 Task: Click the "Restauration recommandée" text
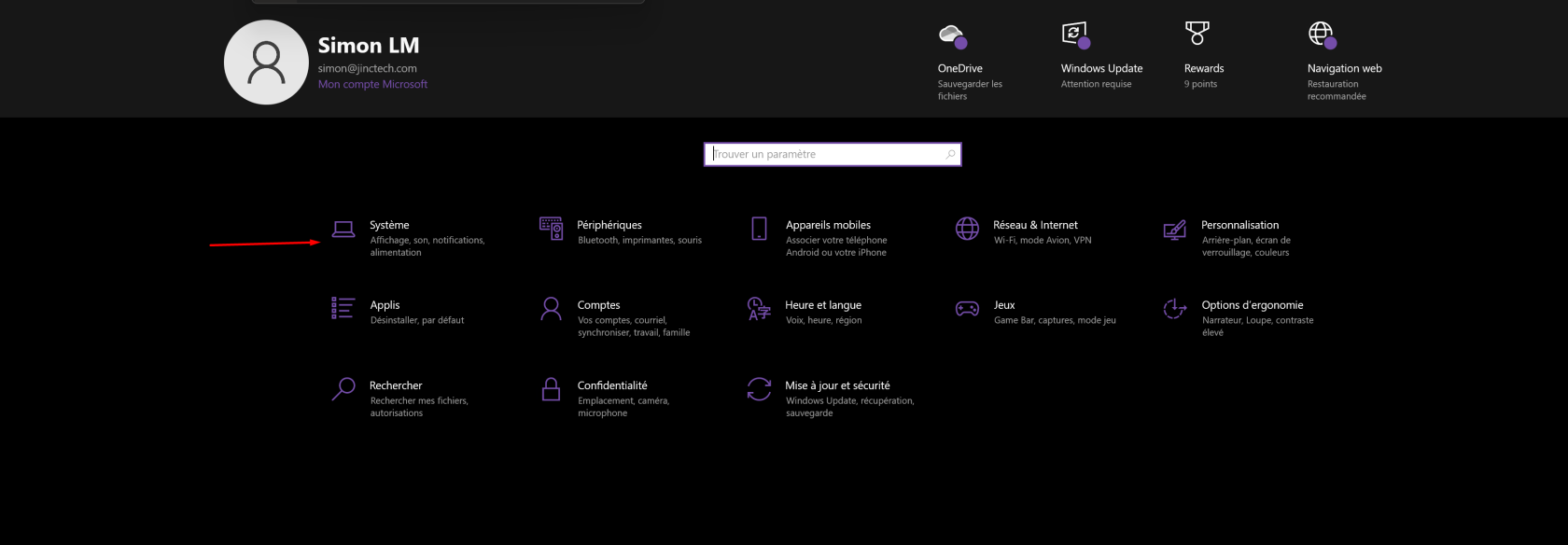pyautogui.click(x=1337, y=90)
